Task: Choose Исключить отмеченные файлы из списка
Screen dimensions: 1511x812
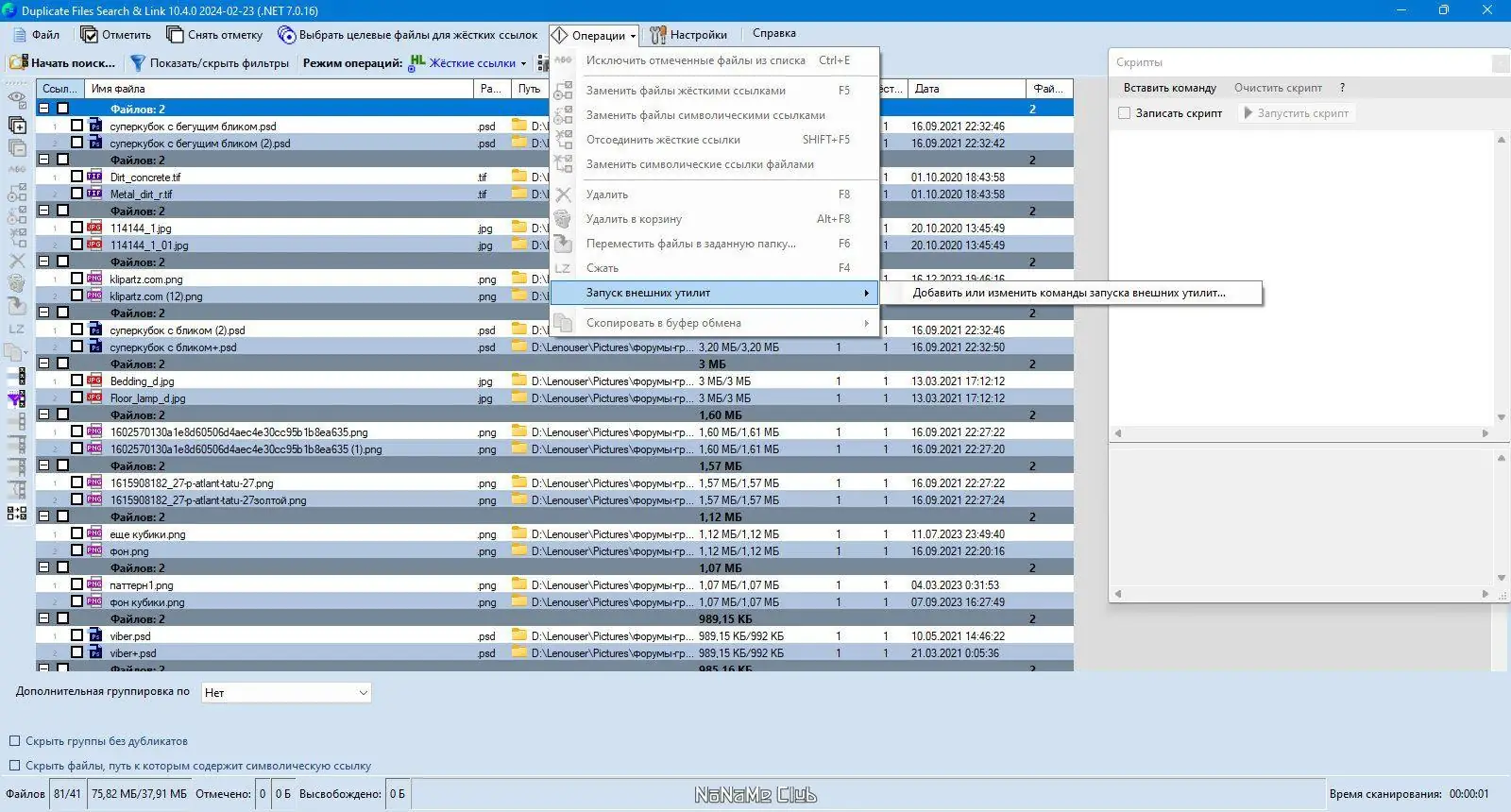Action: click(x=715, y=60)
